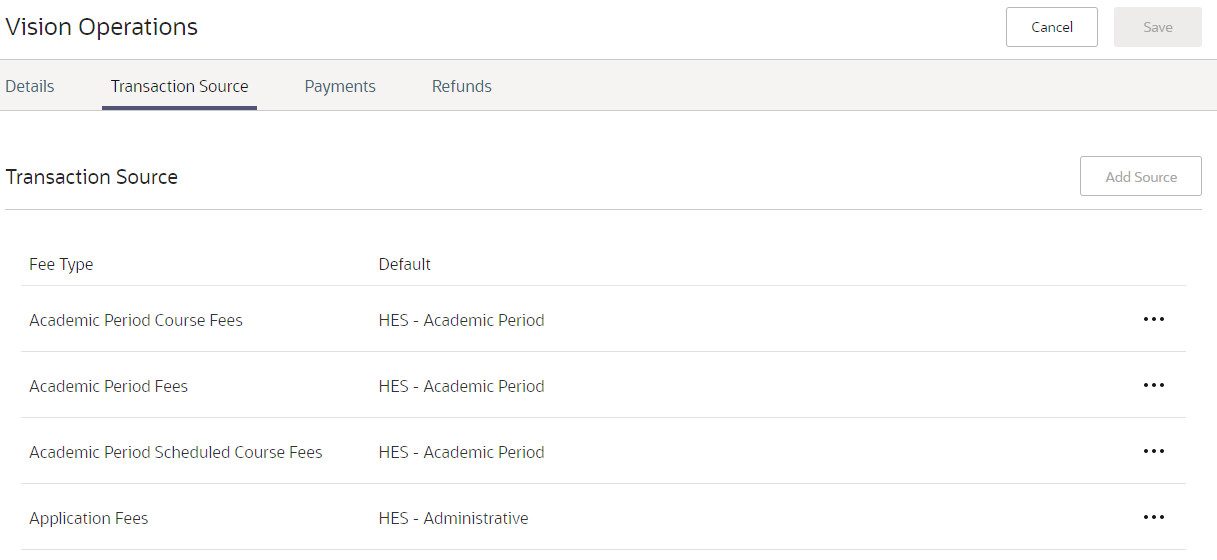This screenshot has width=1217, height=560.
Task: Click Academic Period Scheduled Course Fees entry
Action: click(x=176, y=452)
